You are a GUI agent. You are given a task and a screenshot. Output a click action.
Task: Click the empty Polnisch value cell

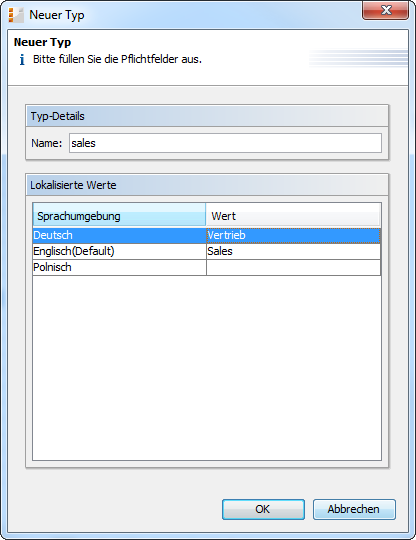pyautogui.click(x=293, y=267)
